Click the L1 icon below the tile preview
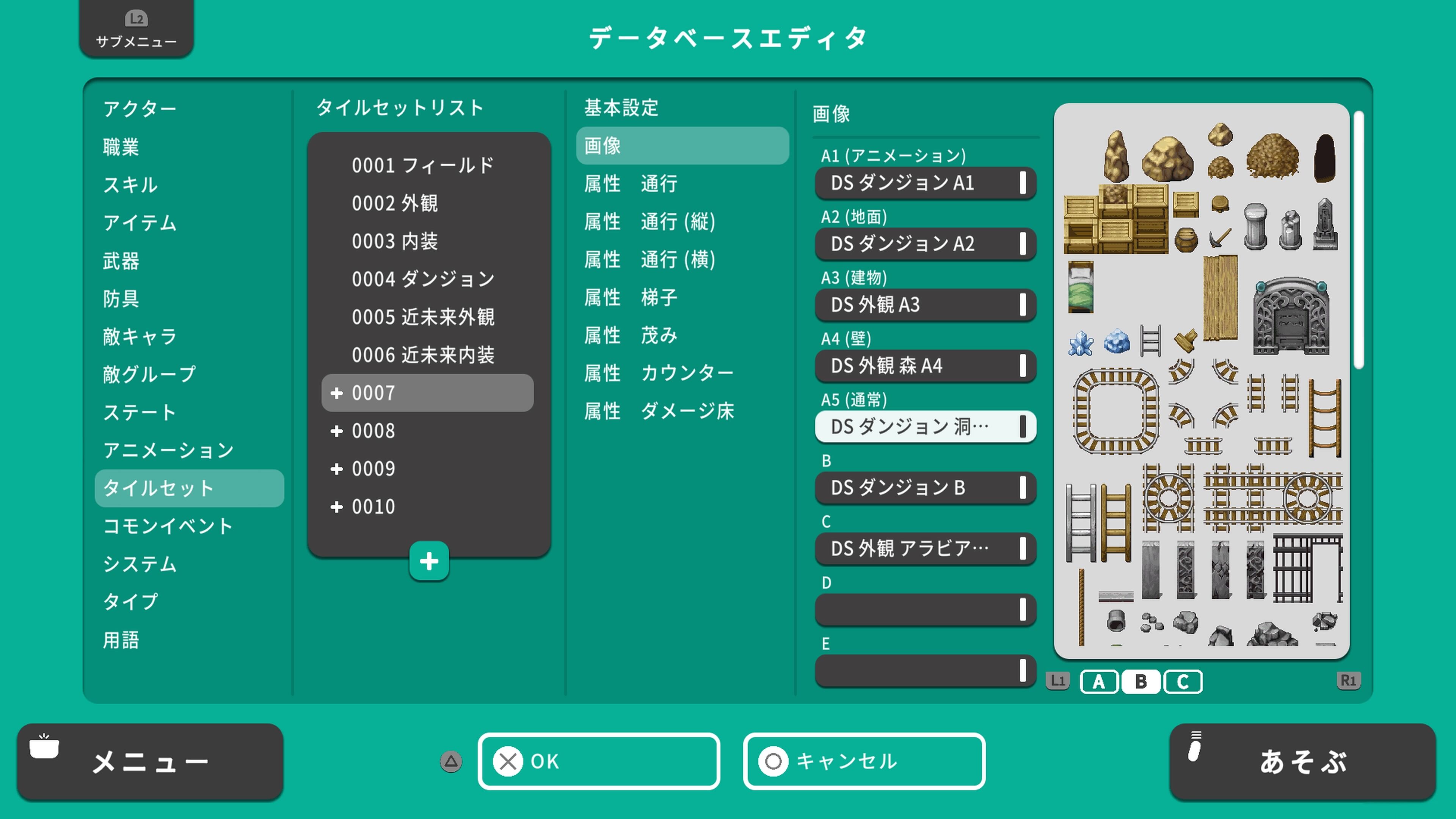This screenshot has height=819, width=1456. (x=1057, y=682)
